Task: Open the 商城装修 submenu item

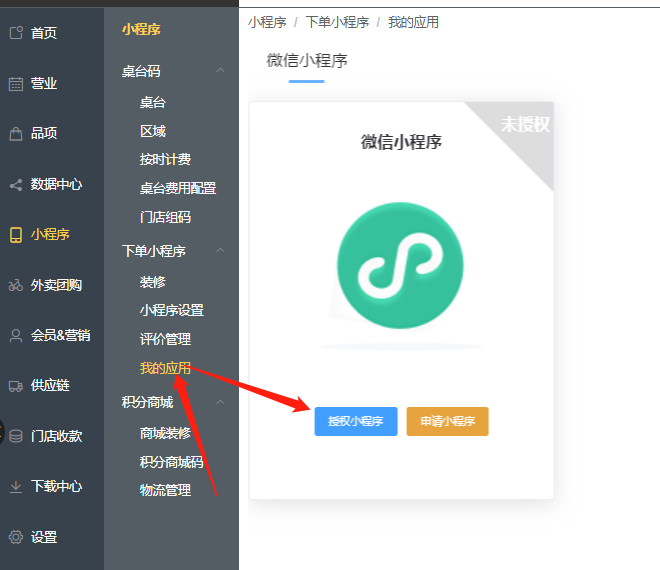Action: [x=165, y=433]
